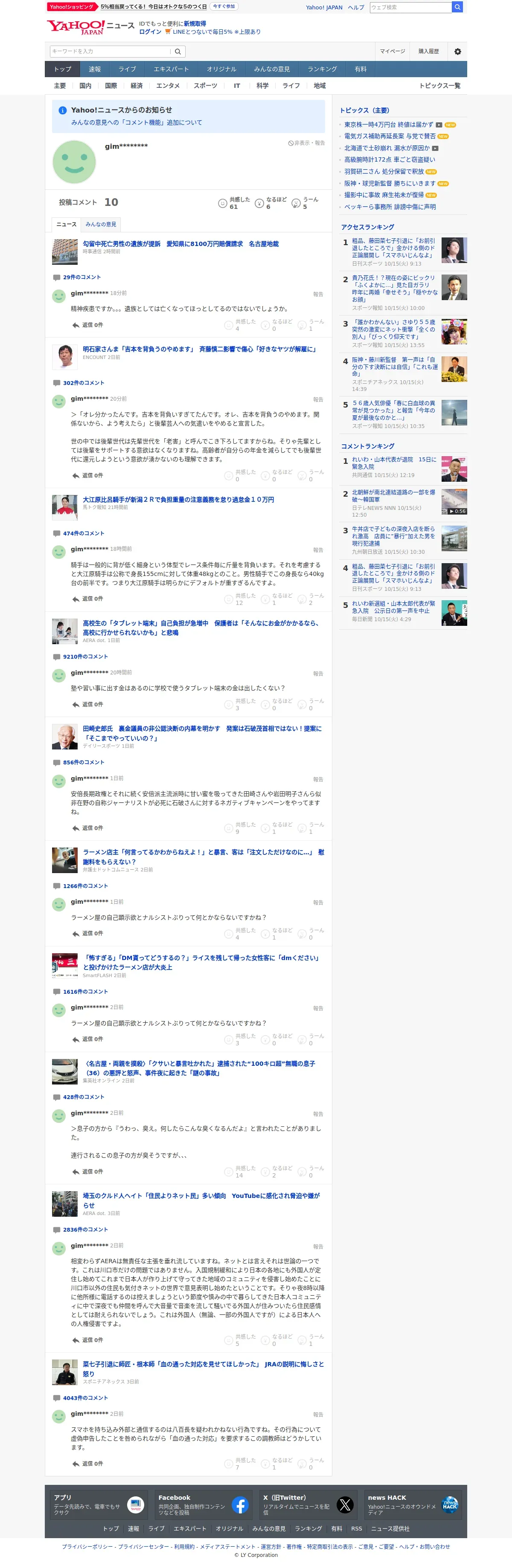Click なるほど 2 on 息子 comment

point(277,1172)
